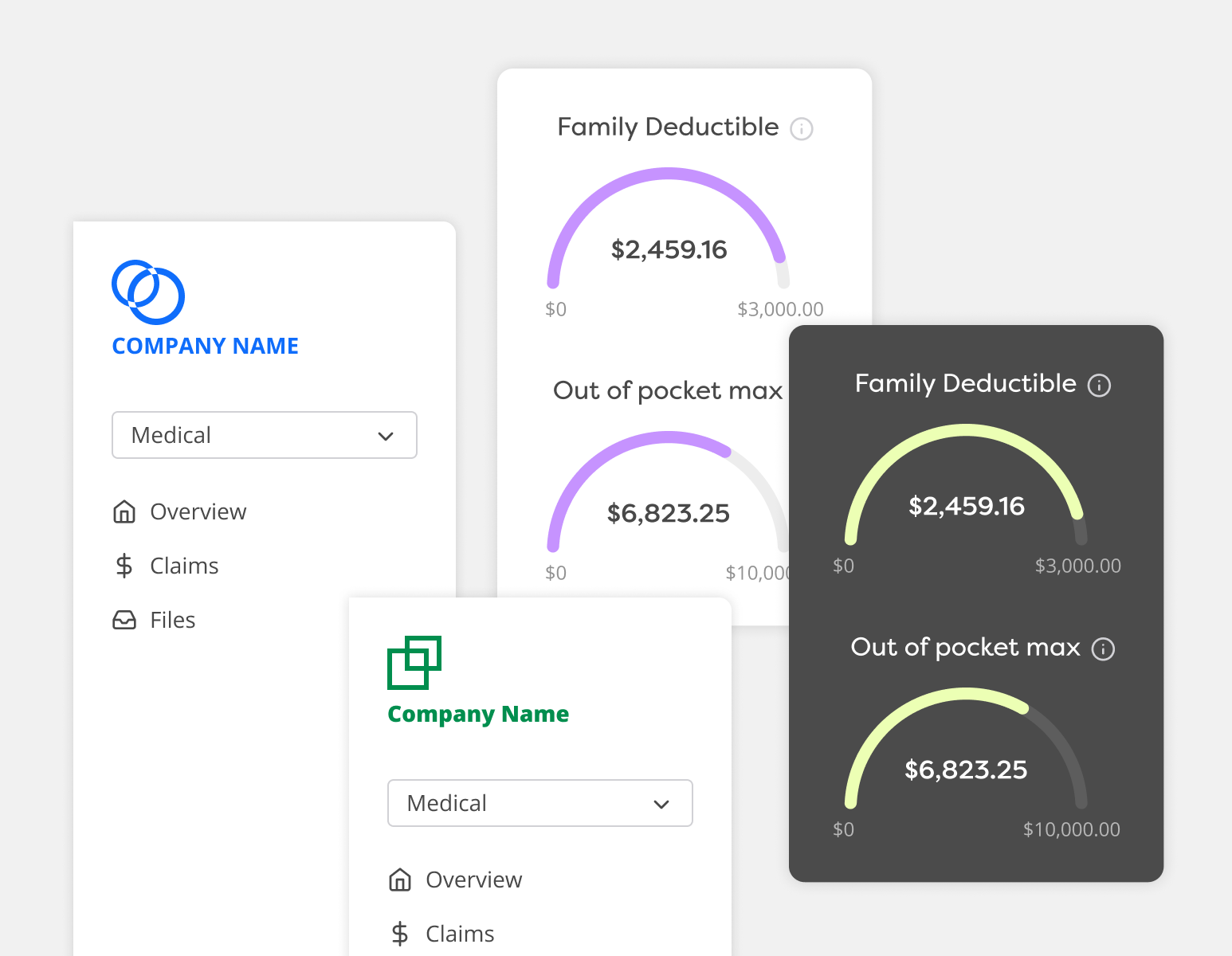Image resolution: width=1232 pixels, height=956 pixels.
Task: Click the home icon in blue company sidebar
Action: (124, 511)
